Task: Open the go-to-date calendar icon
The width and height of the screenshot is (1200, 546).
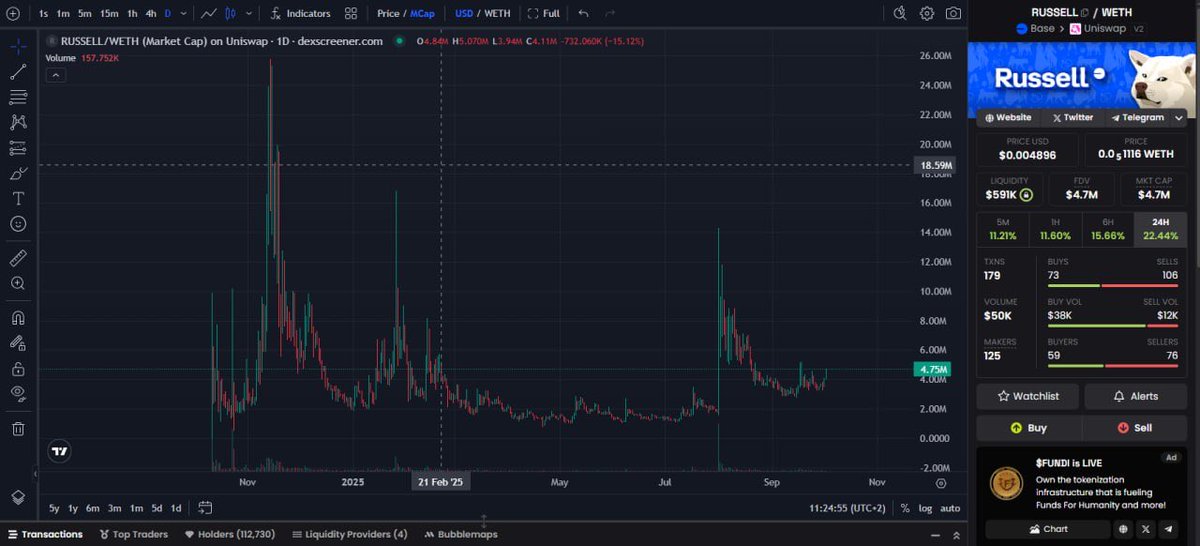Action: pos(205,508)
